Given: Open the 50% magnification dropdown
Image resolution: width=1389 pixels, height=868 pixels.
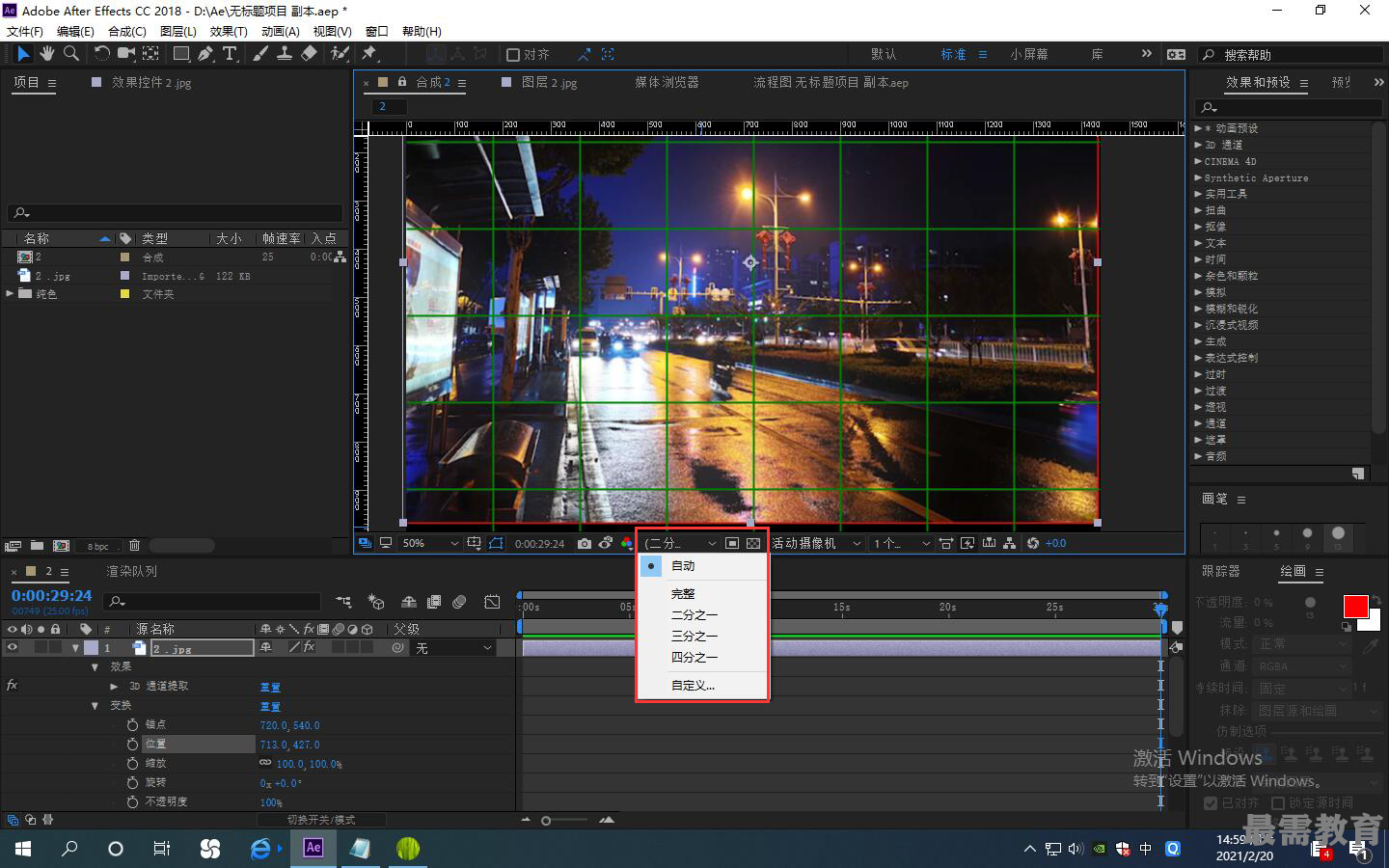Looking at the screenshot, I should 430,543.
